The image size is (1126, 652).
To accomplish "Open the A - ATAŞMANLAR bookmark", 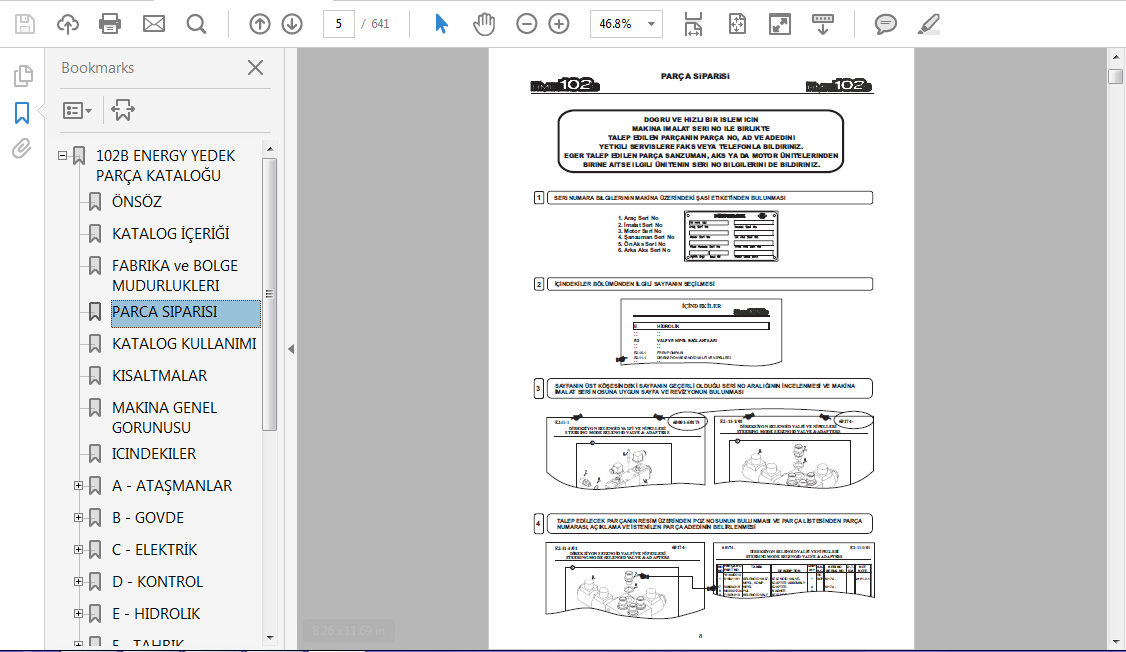I will (172, 485).
